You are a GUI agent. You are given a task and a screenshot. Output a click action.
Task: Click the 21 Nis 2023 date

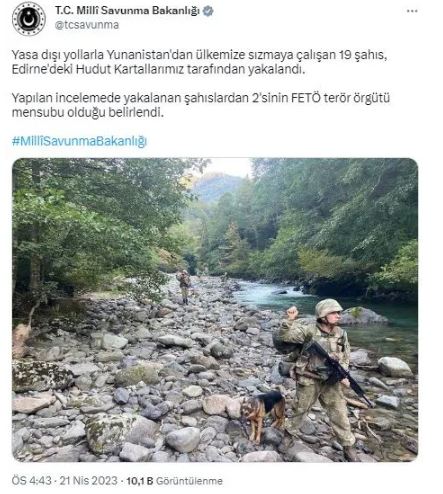88,481
